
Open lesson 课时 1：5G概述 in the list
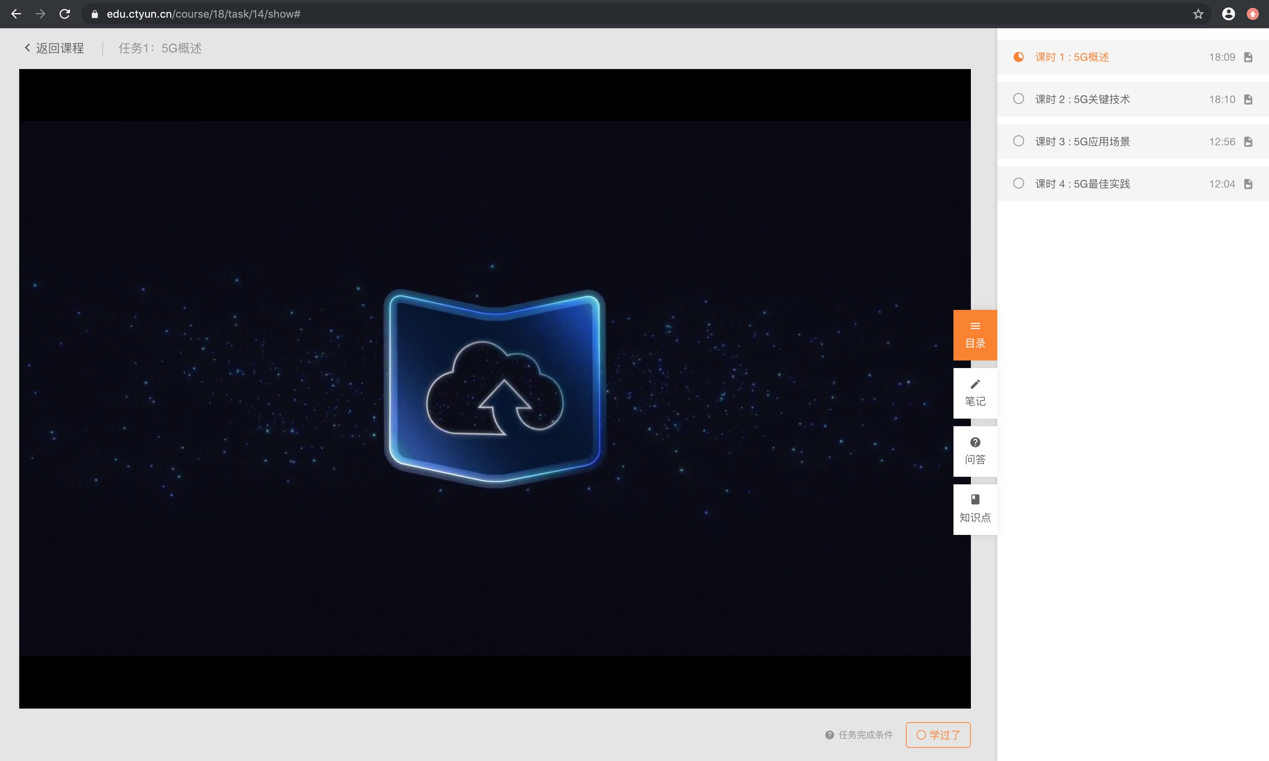[x=1072, y=58]
